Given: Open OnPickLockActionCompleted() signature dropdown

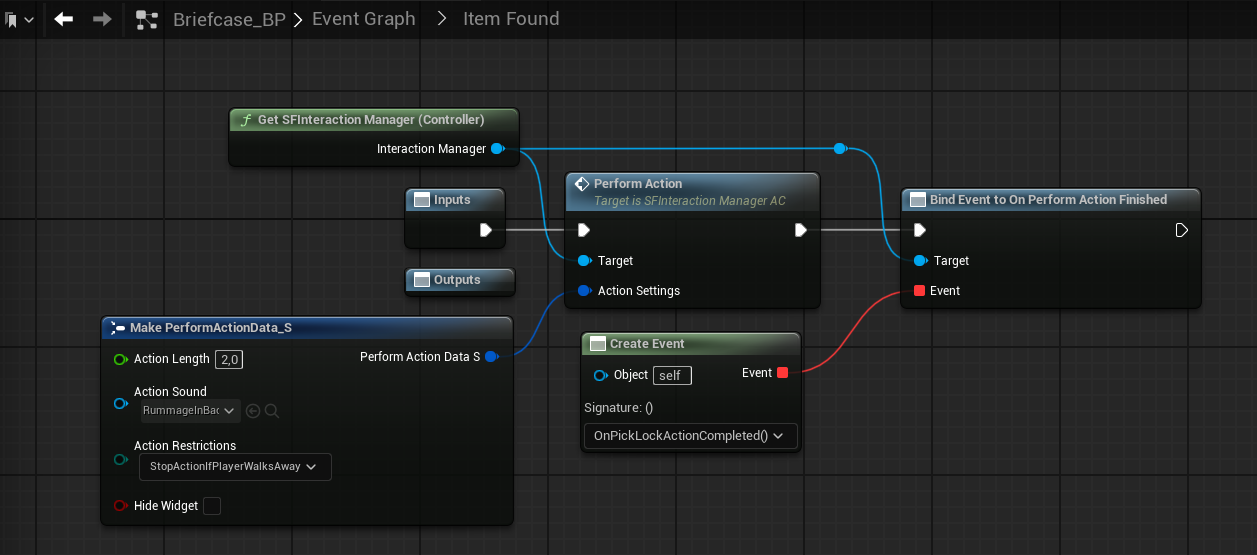Looking at the screenshot, I should point(690,436).
